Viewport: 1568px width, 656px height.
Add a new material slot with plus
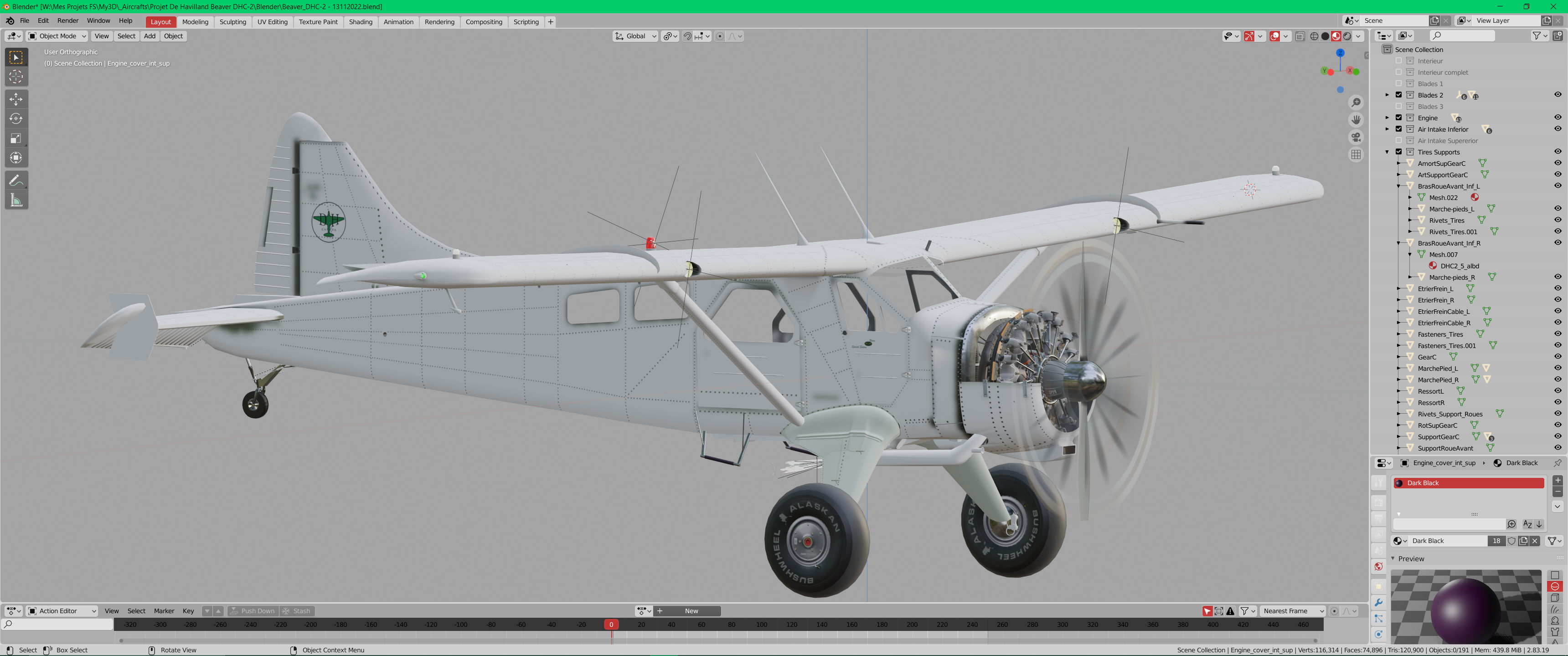click(1558, 480)
